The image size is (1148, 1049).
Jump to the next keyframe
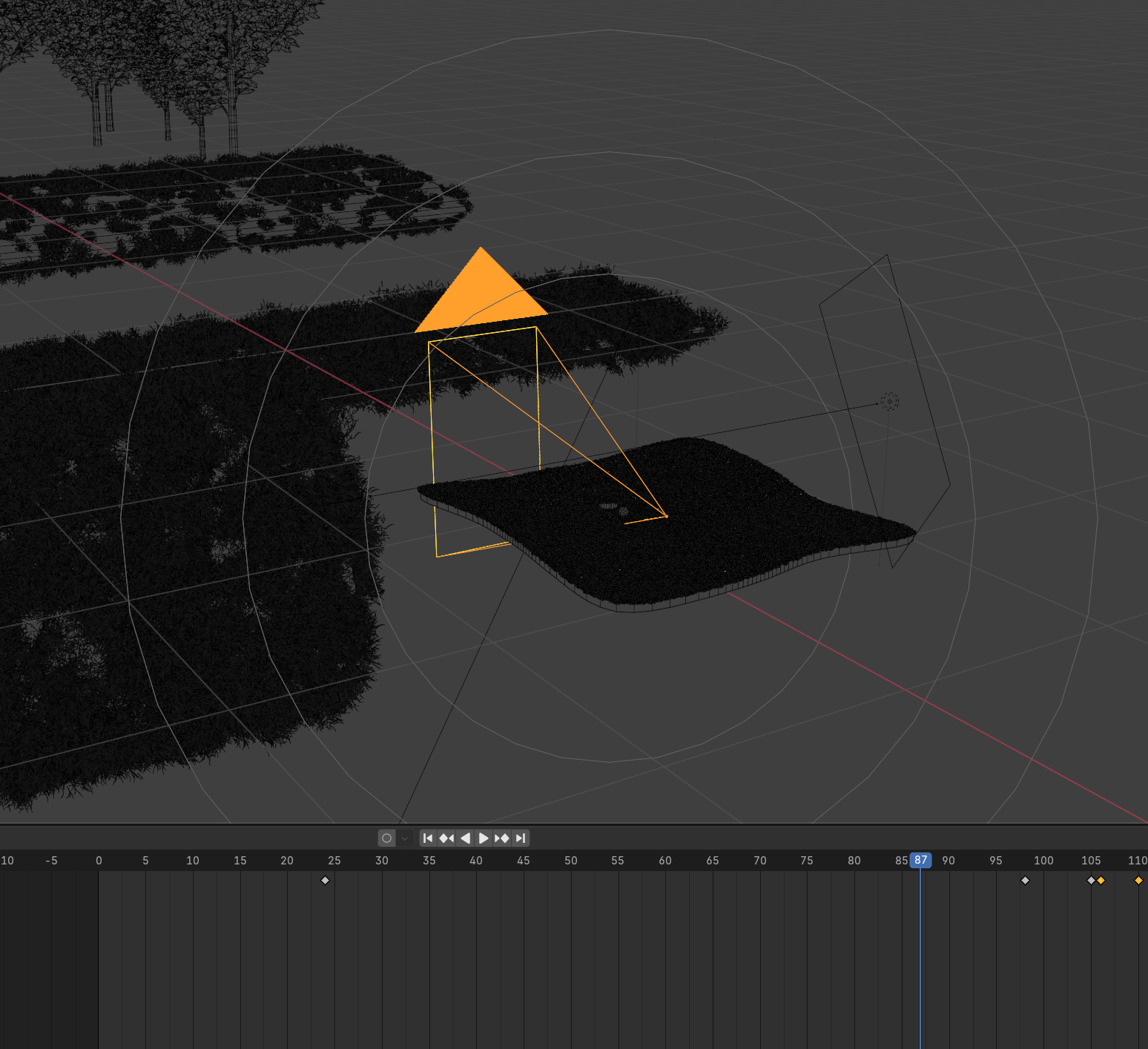[x=502, y=838]
